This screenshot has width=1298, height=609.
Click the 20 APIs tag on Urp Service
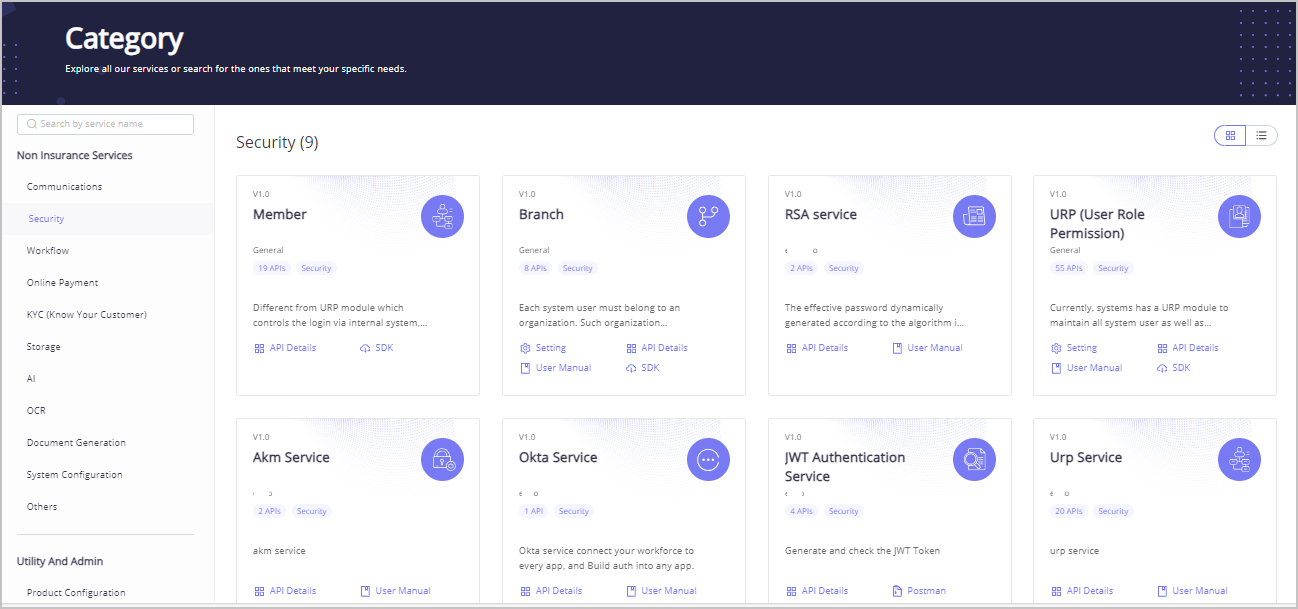(1069, 511)
